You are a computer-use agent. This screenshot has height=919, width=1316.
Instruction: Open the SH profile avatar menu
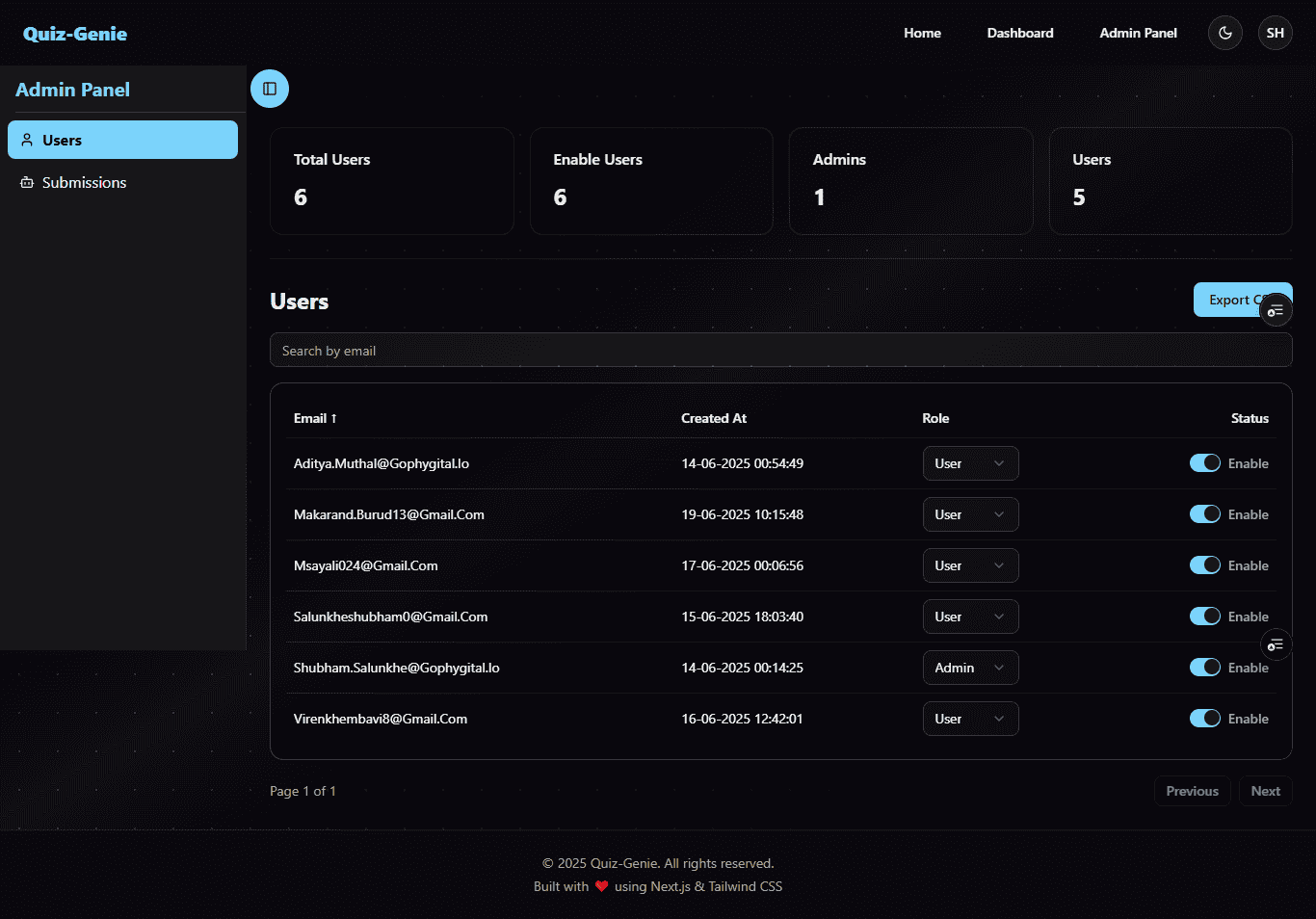pyautogui.click(x=1275, y=32)
